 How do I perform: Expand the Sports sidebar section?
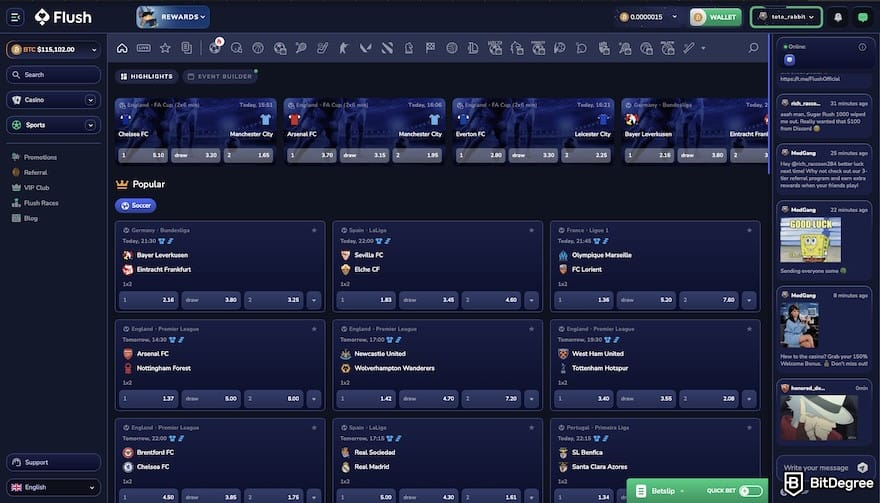click(90, 125)
